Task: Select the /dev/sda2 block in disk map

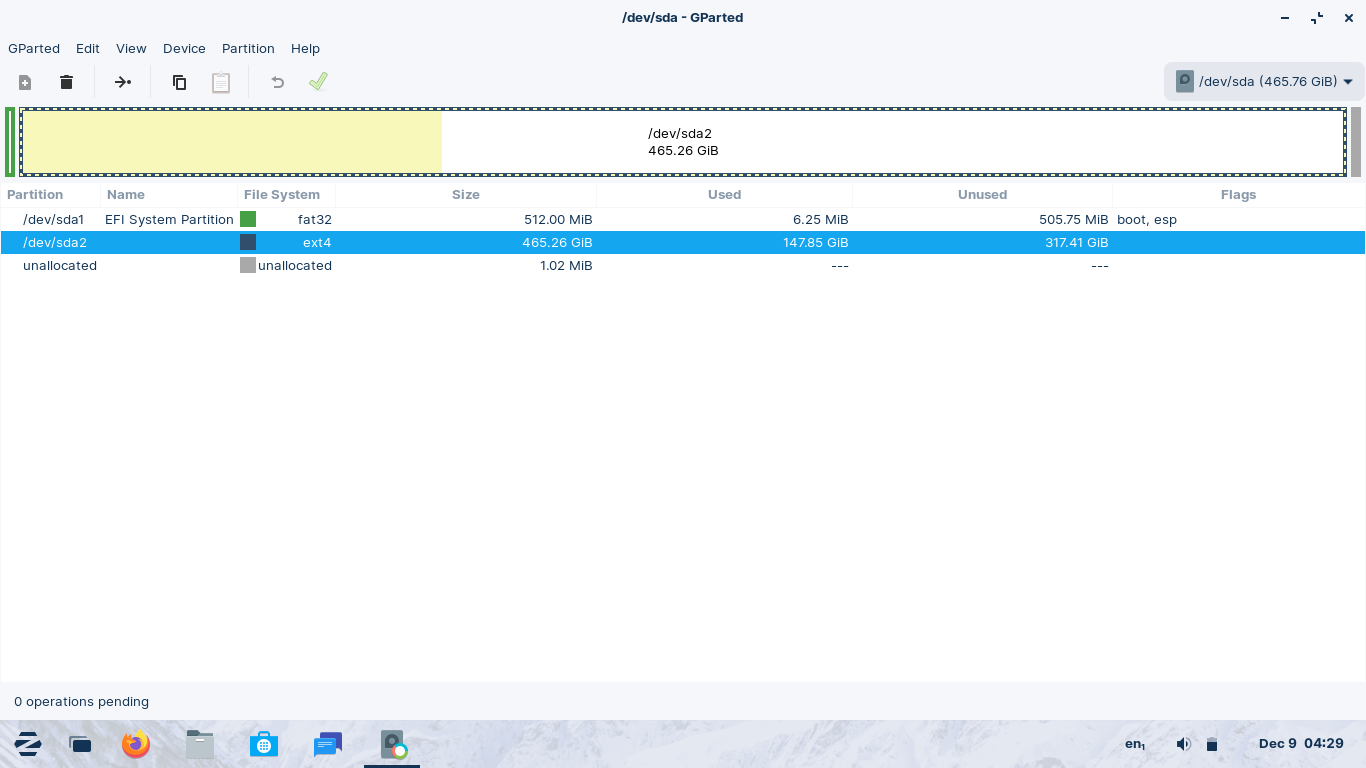Action: [x=683, y=142]
